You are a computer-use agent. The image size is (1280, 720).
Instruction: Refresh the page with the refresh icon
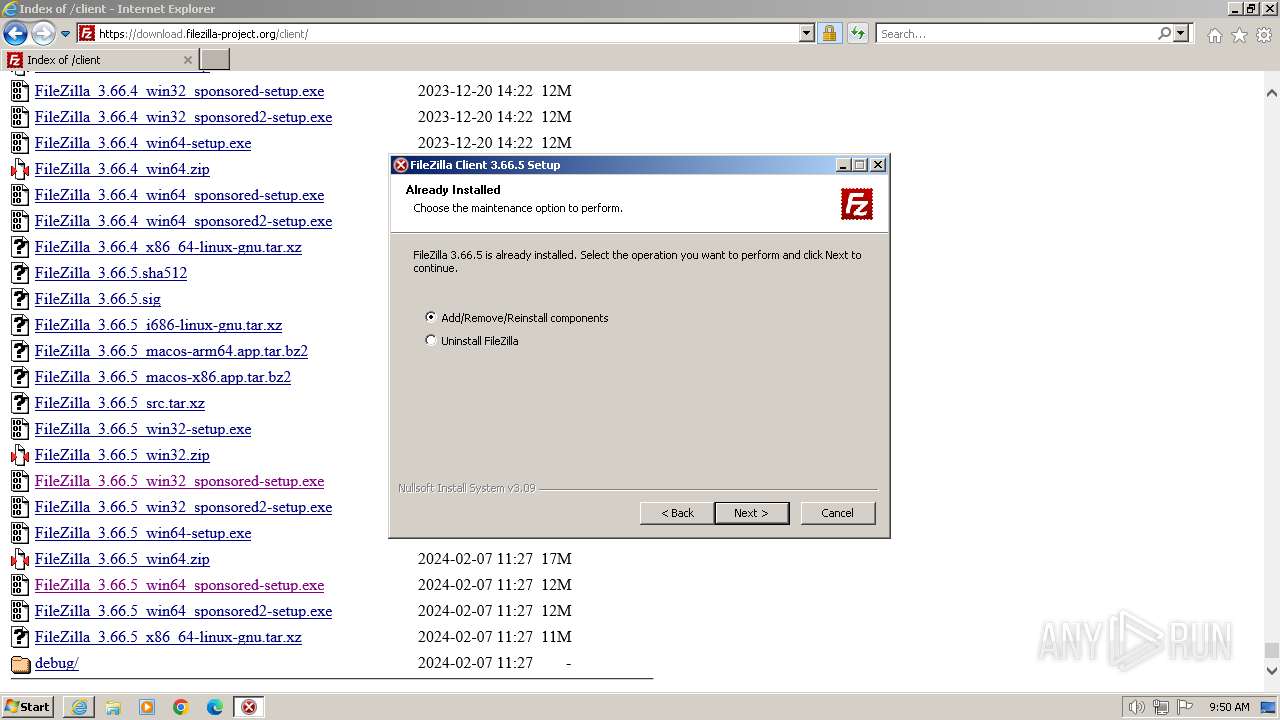[x=857, y=33]
